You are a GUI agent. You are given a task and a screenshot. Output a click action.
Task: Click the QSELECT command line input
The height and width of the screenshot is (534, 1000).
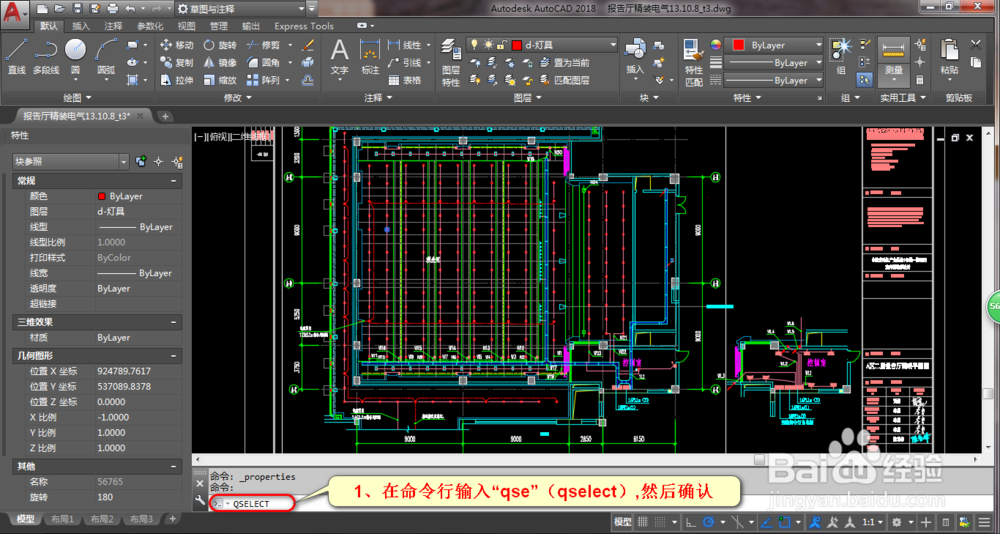tap(253, 503)
